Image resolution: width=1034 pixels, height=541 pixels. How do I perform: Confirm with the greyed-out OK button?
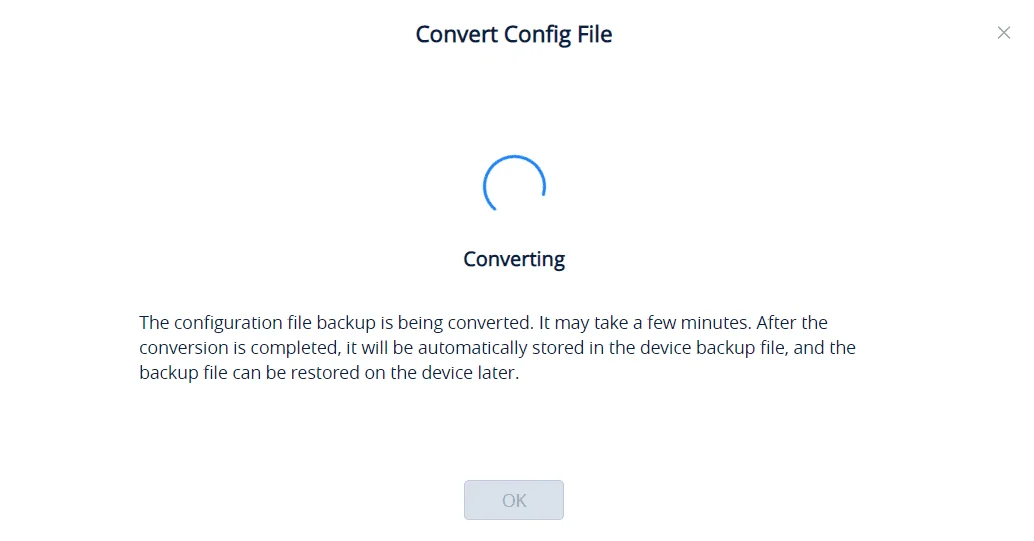coord(514,500)
